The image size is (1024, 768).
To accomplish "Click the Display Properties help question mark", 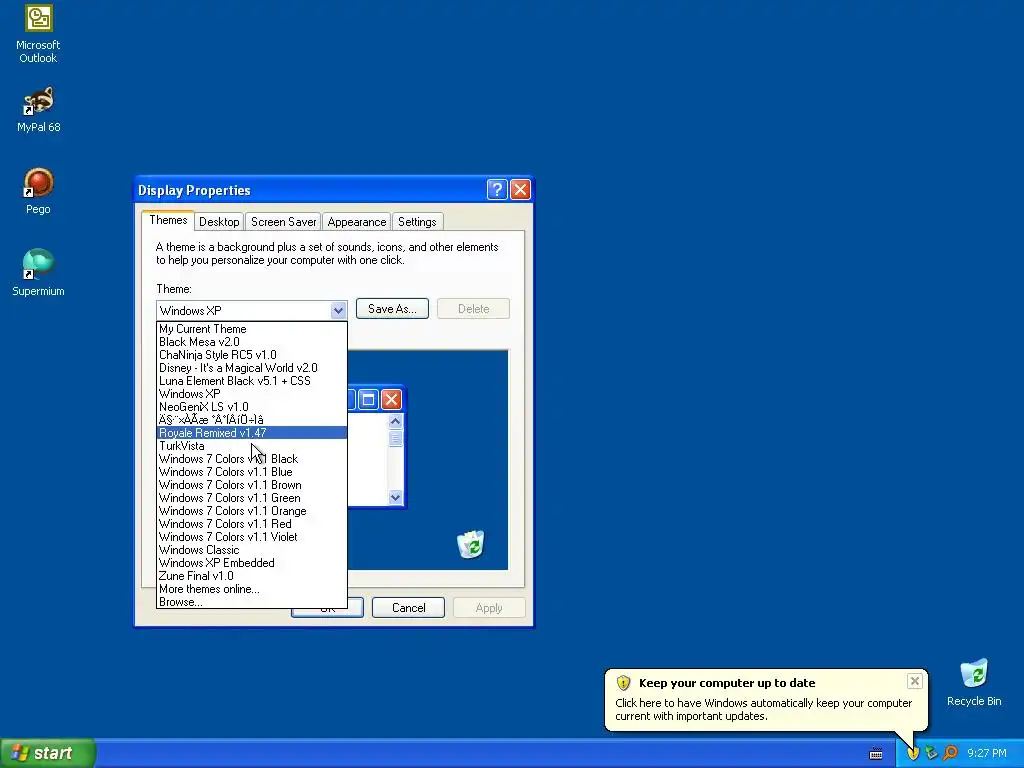I will [497, 189].
